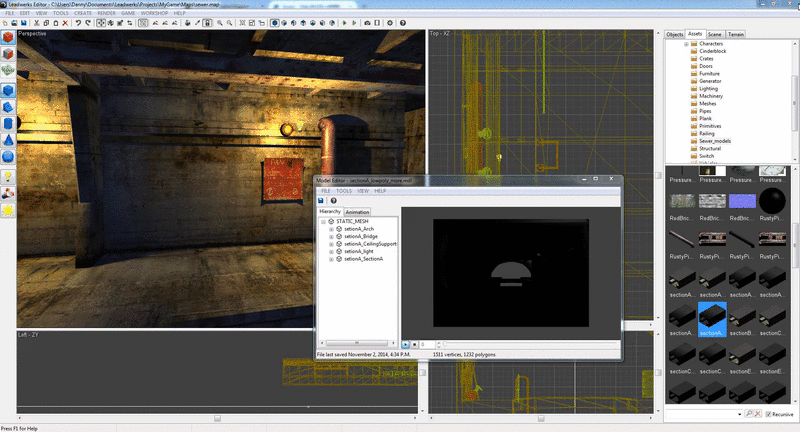Screen dimensions: 800x432
Task: Click the Model Editor save icon
Action: pyautogui.click(x=322, y=200)
